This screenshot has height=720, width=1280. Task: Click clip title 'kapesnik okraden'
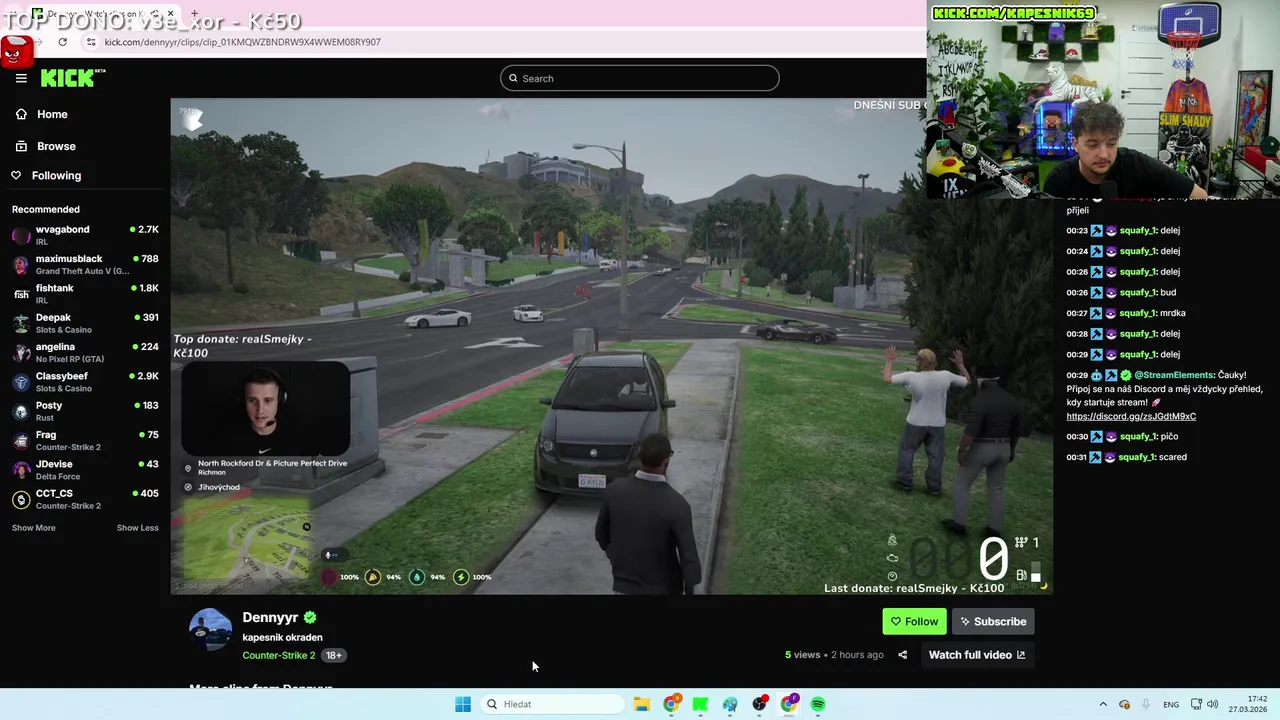click(282, 637)
